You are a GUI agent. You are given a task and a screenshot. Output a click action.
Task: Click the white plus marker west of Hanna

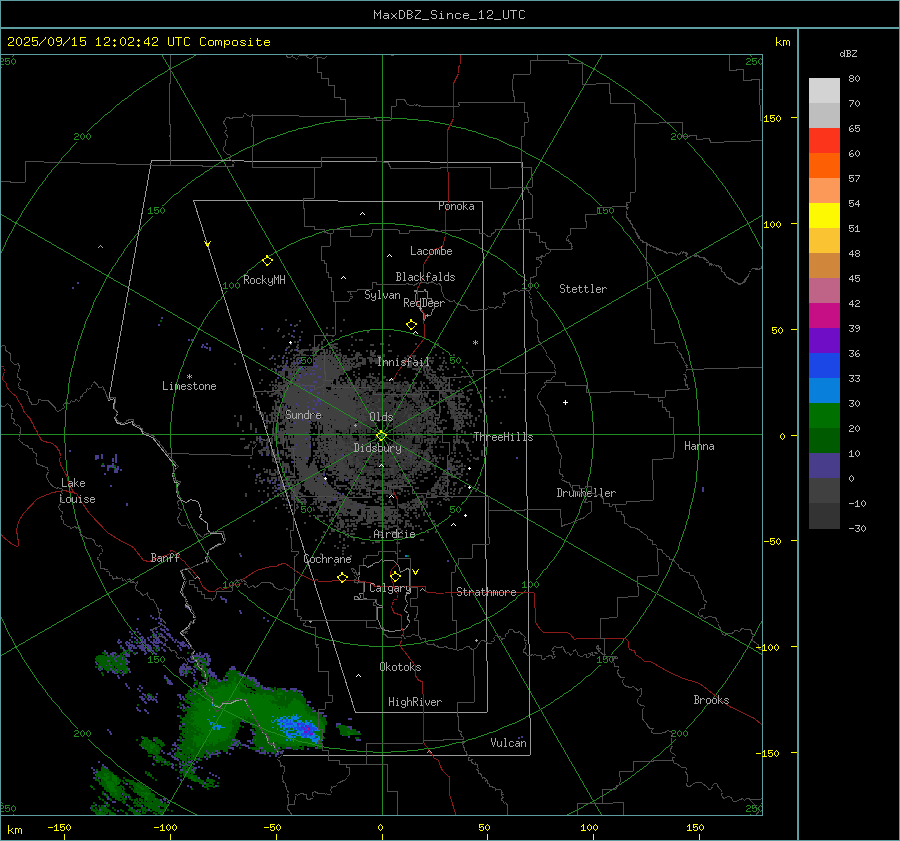[x=565, y=402]
